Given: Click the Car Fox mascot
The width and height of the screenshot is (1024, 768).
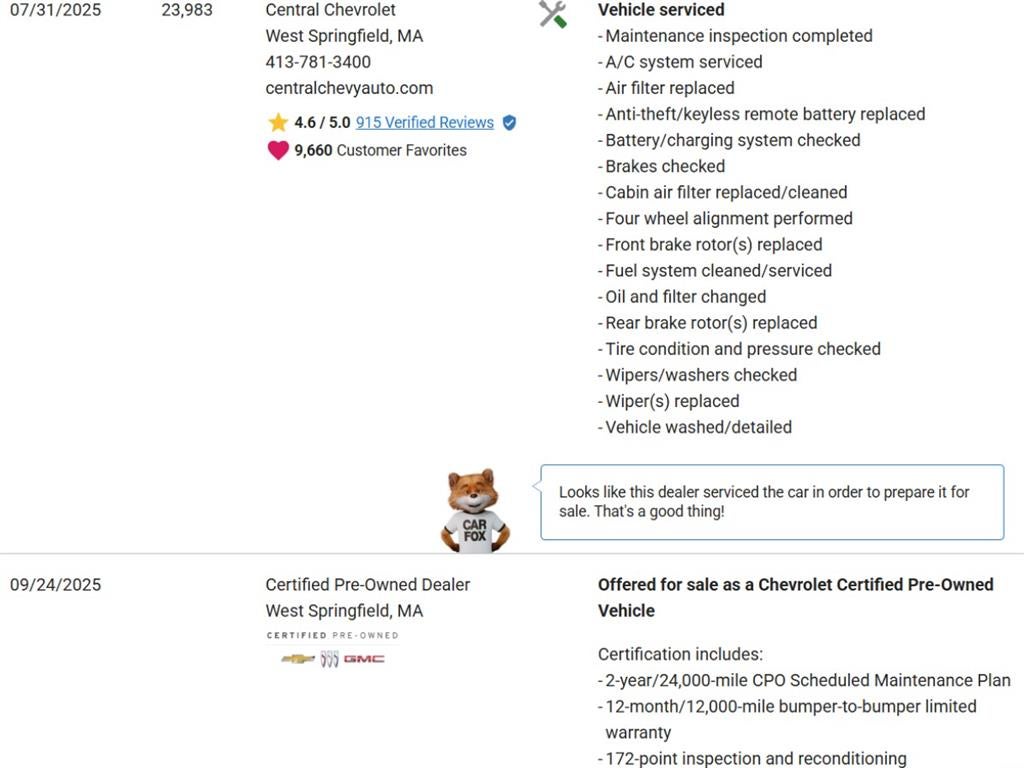Looking at the screenshot, I should point(475,510).
